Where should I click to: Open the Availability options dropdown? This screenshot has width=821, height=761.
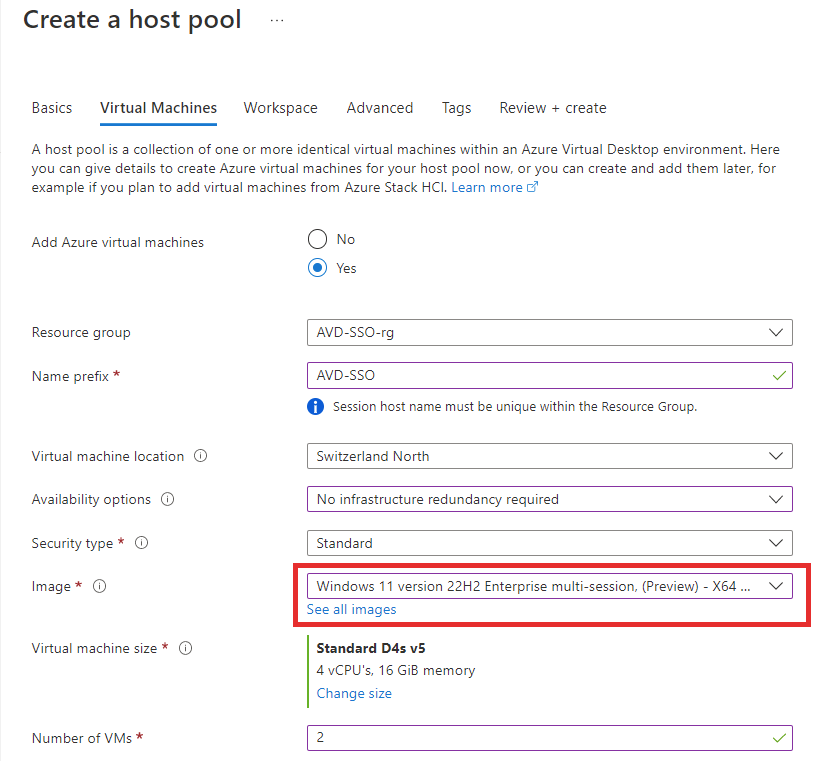click(x=550, y=499)
